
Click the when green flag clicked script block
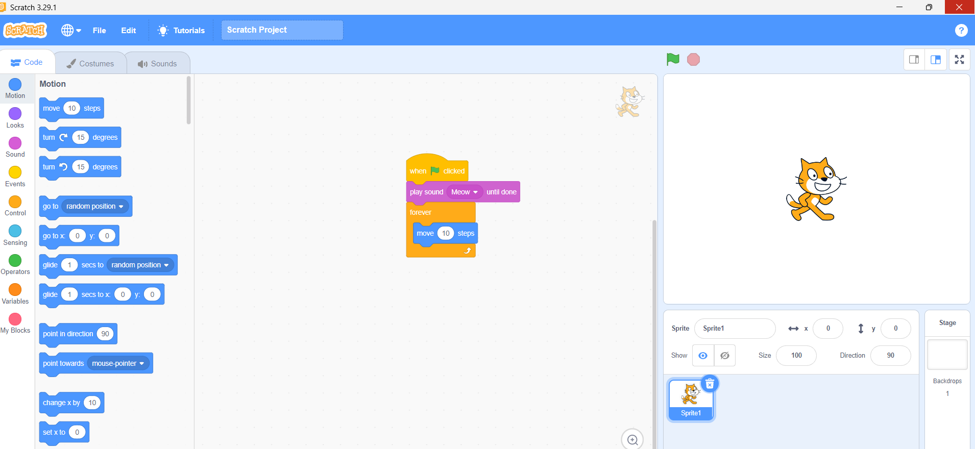pos(437,168)
